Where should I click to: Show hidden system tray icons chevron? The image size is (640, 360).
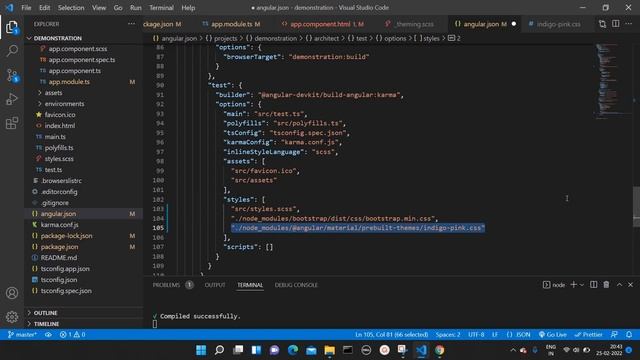click(513, 350)
